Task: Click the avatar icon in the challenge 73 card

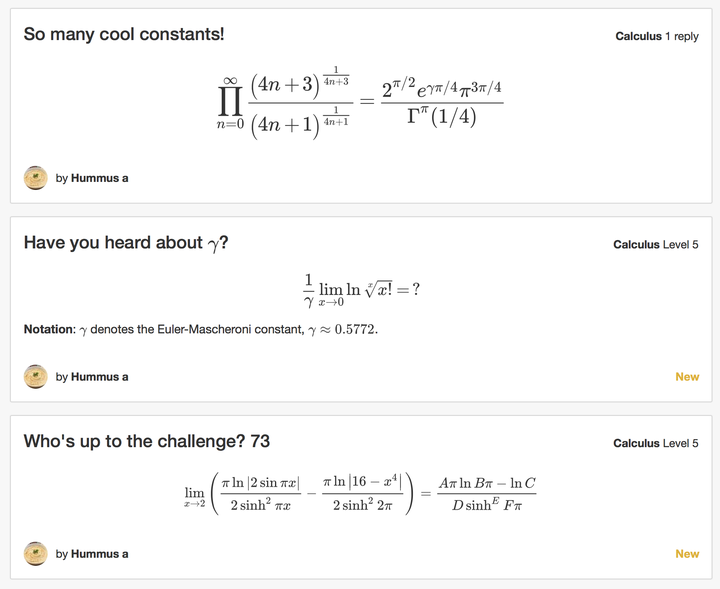Action: click(35, 553)
